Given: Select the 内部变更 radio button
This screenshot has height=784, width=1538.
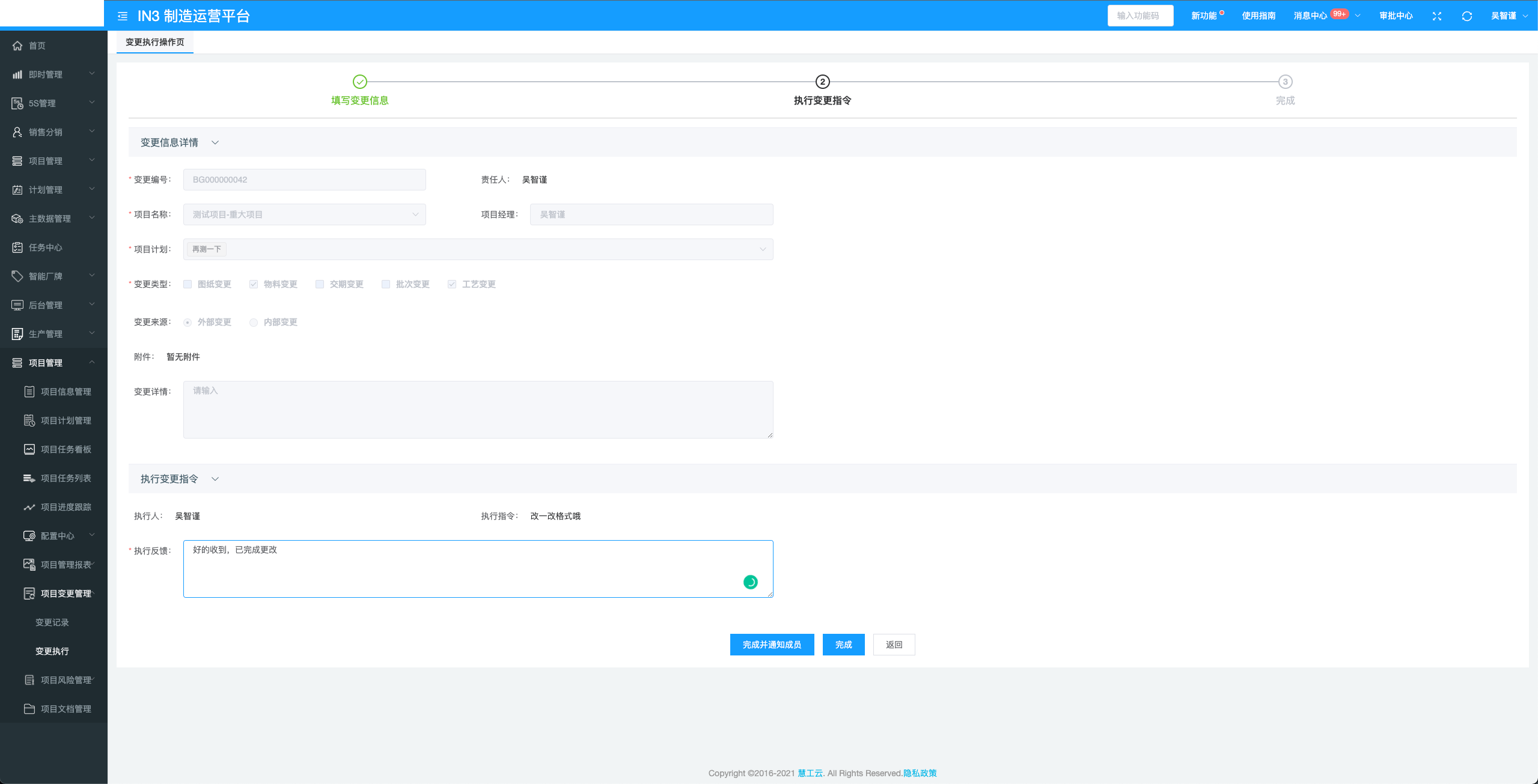Looking at the screenshot, I should 254,323.
